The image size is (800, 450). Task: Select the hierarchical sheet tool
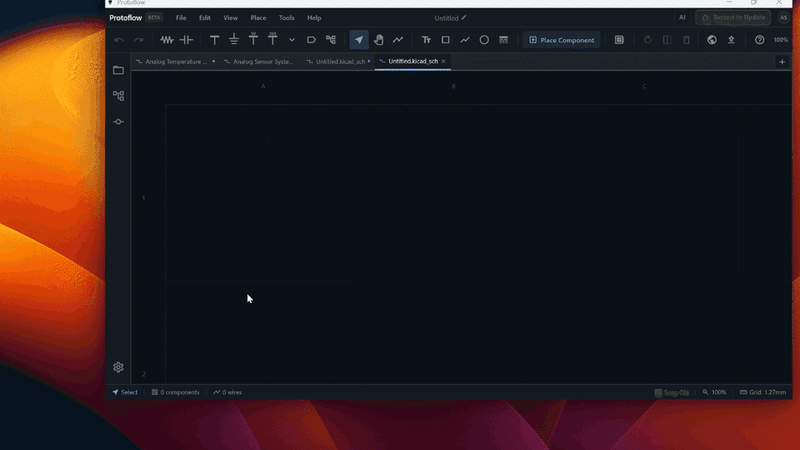click(331, 40)
